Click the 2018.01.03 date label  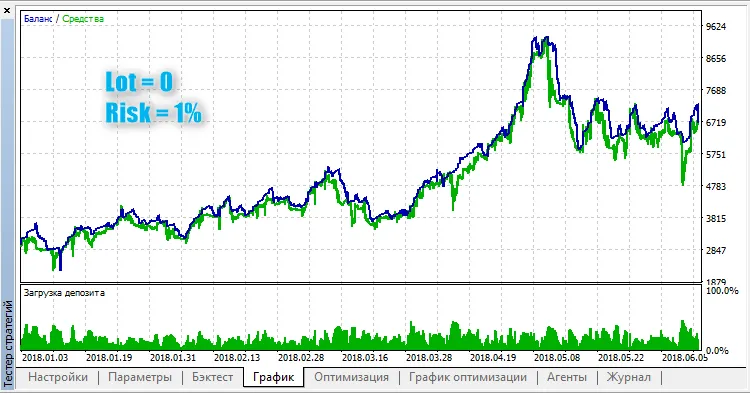point(45,358)
